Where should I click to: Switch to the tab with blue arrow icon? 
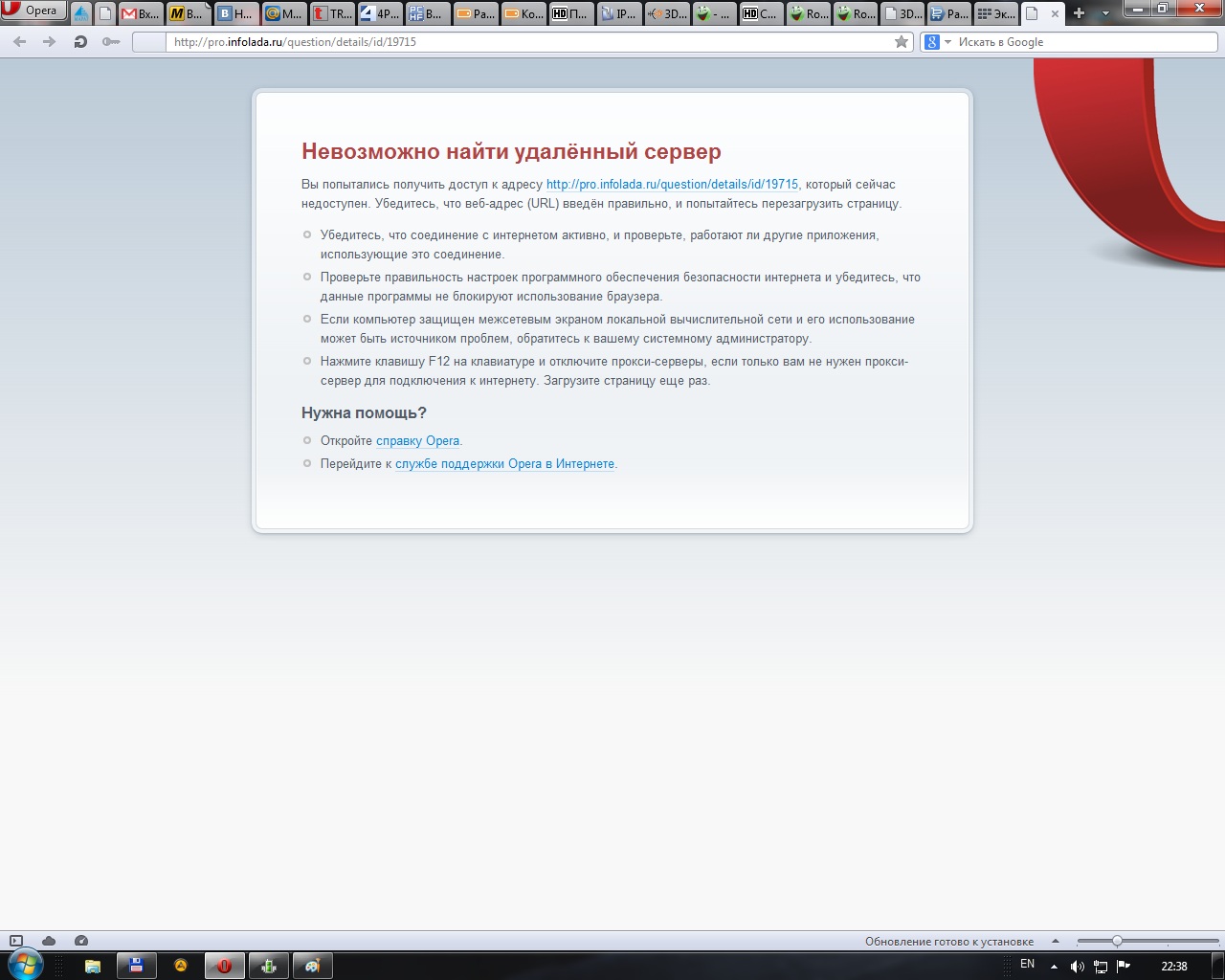[x=81, y=13]
